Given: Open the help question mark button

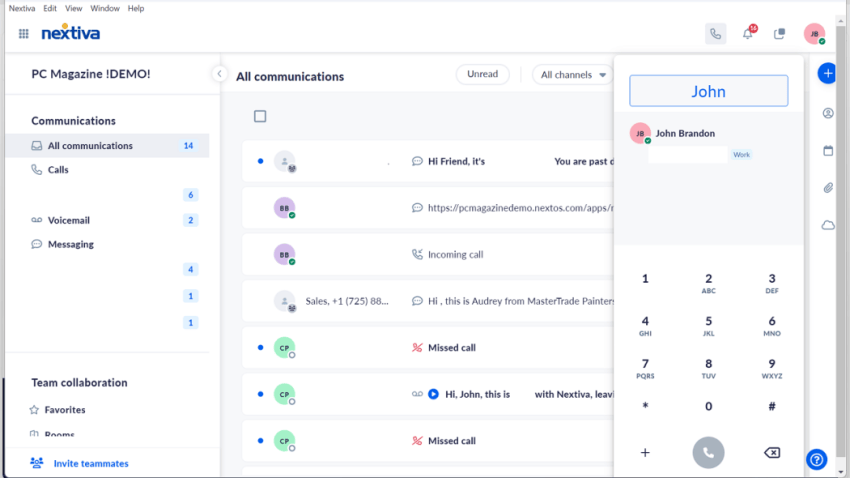Looking at the screenshot, I should [x=816, y=460].
